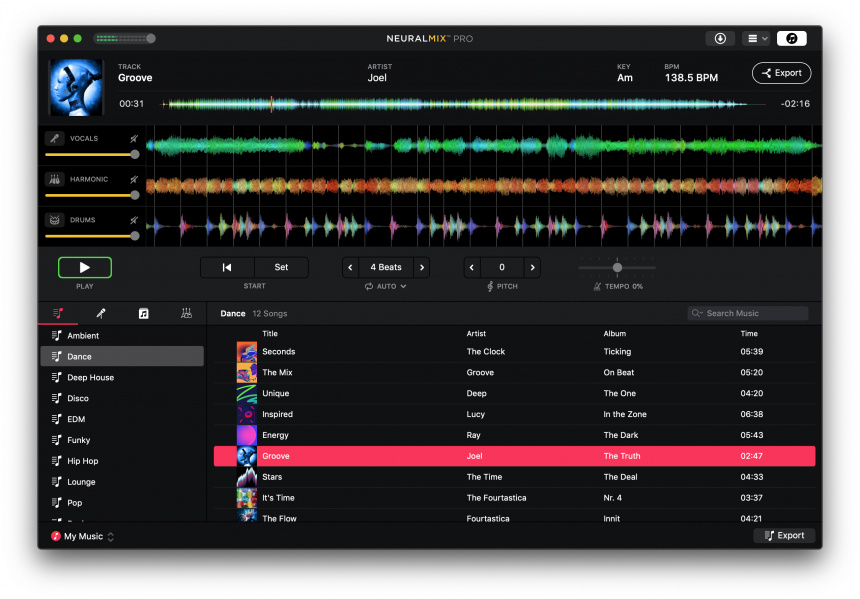Select the Deep House playlist
The width and height of the screenshot is (860, 599).
[x=122, y=377]
